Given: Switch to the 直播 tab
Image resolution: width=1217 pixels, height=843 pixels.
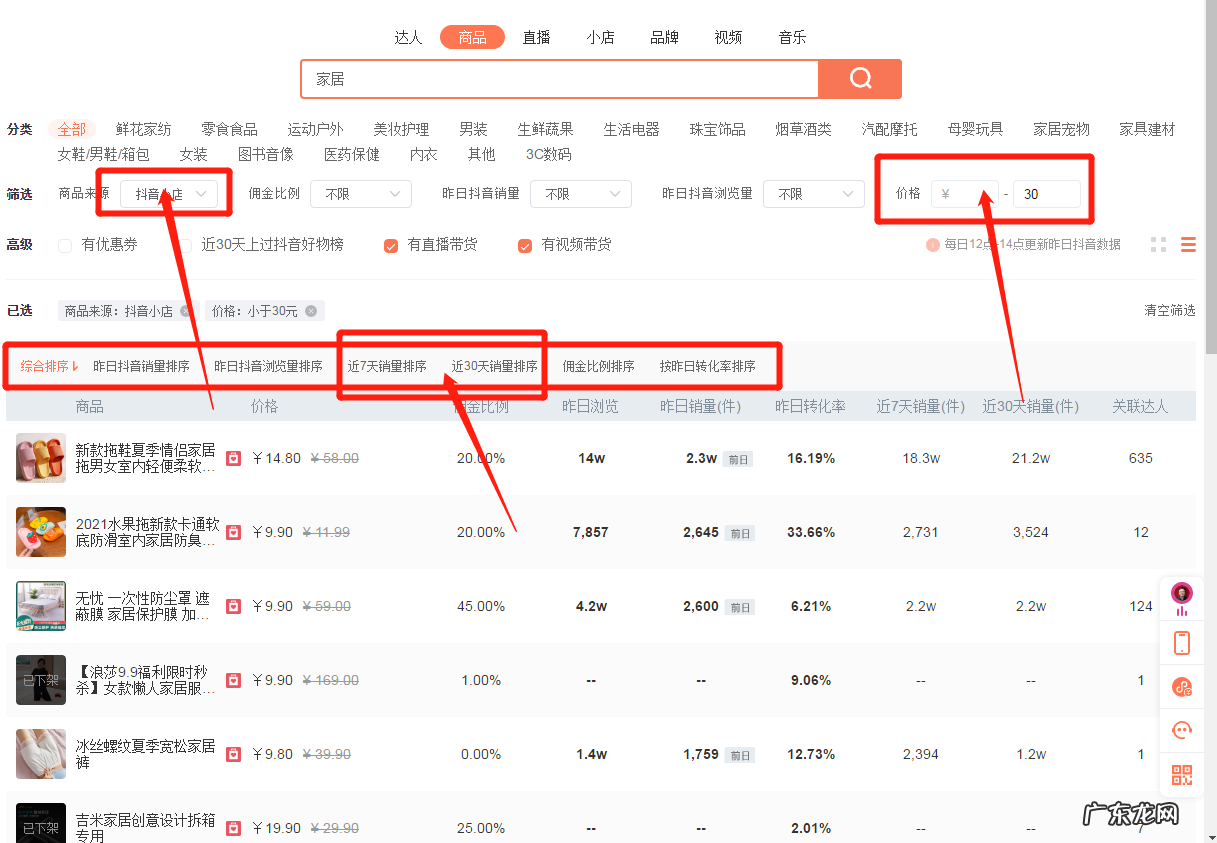Looking at the screenshot, I should (x=536, y=37).
